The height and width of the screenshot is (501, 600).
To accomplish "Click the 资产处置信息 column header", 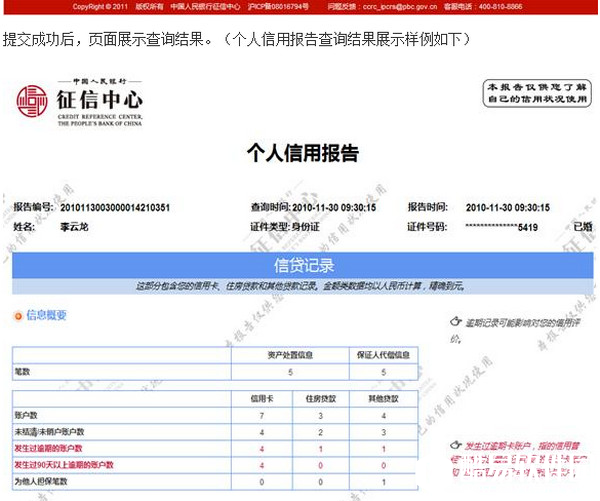I will pos(291,354).
